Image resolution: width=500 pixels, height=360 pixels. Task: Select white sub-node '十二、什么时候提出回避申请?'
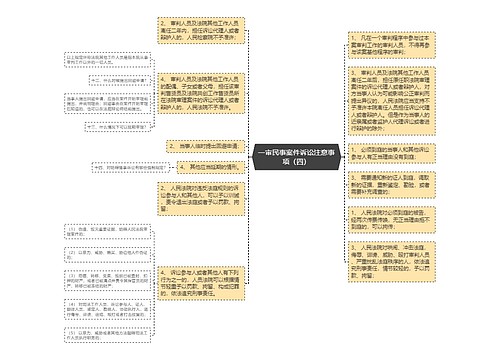tap(120, 81)
